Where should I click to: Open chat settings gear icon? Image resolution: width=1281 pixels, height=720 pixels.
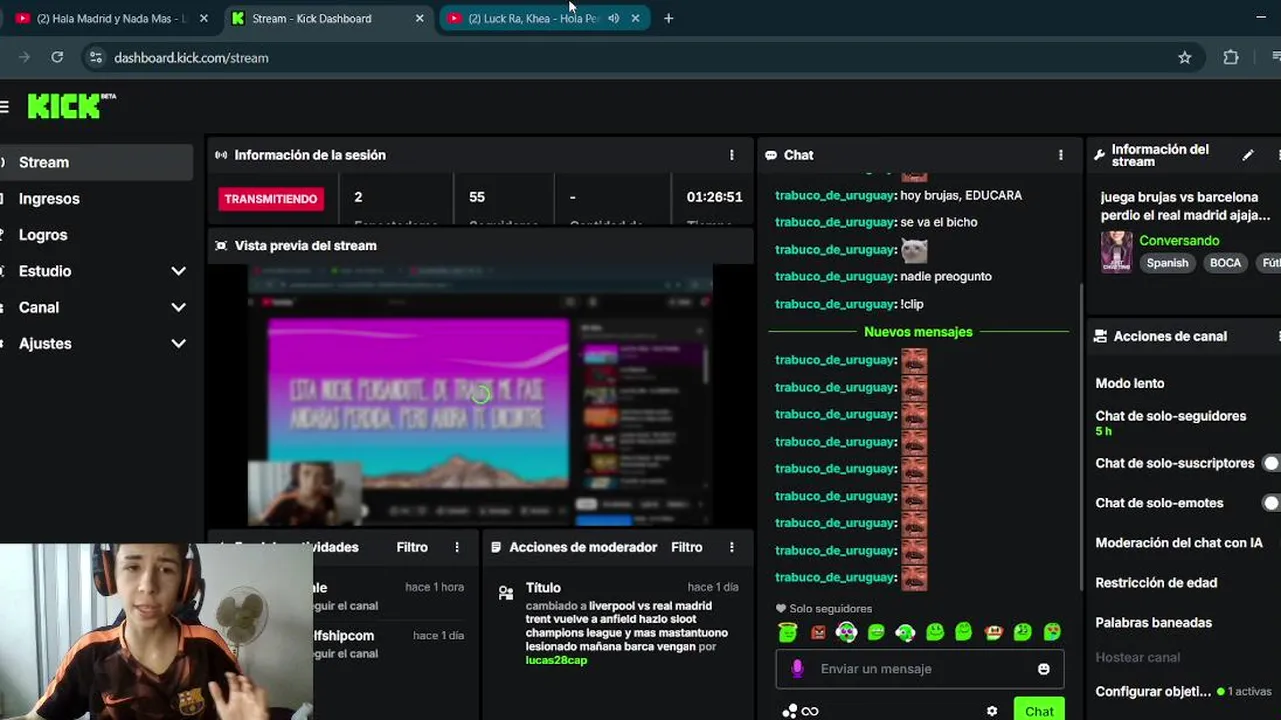point(992,711)
